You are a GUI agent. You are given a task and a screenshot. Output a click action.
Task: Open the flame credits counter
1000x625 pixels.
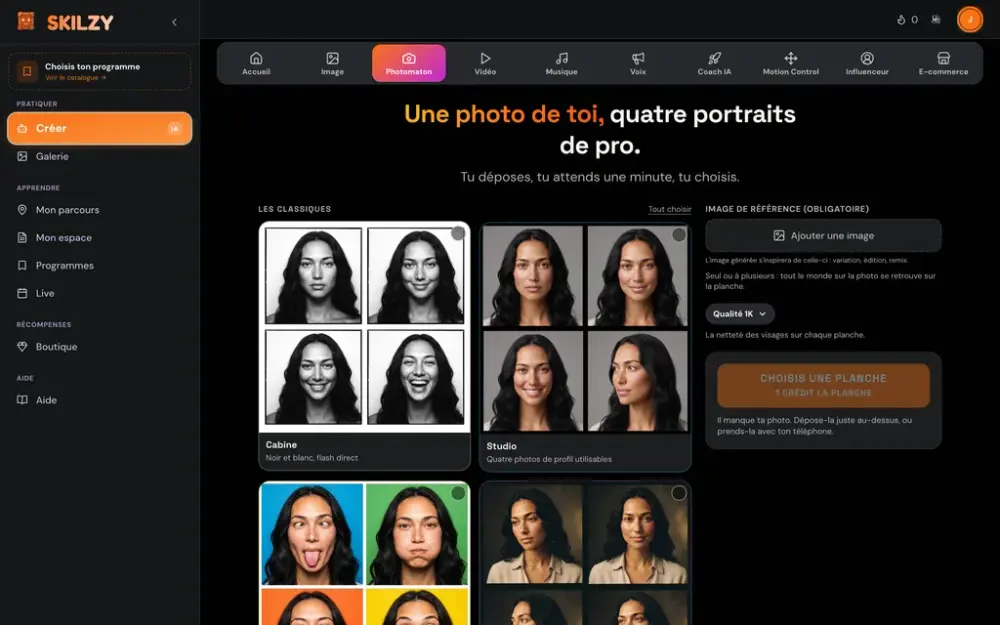coord(908,20)
